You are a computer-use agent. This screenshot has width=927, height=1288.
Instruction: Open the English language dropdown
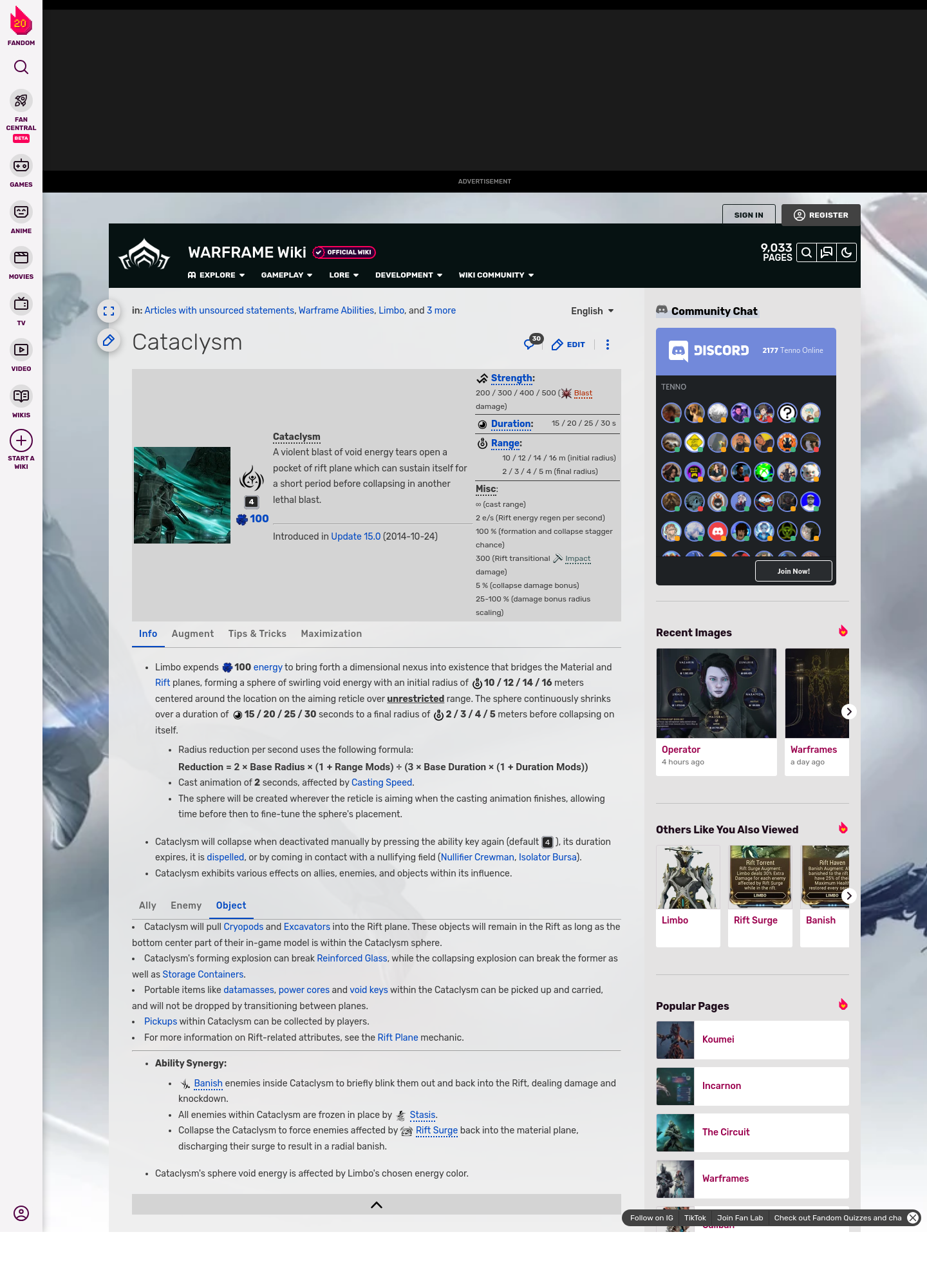coord(592,311)
